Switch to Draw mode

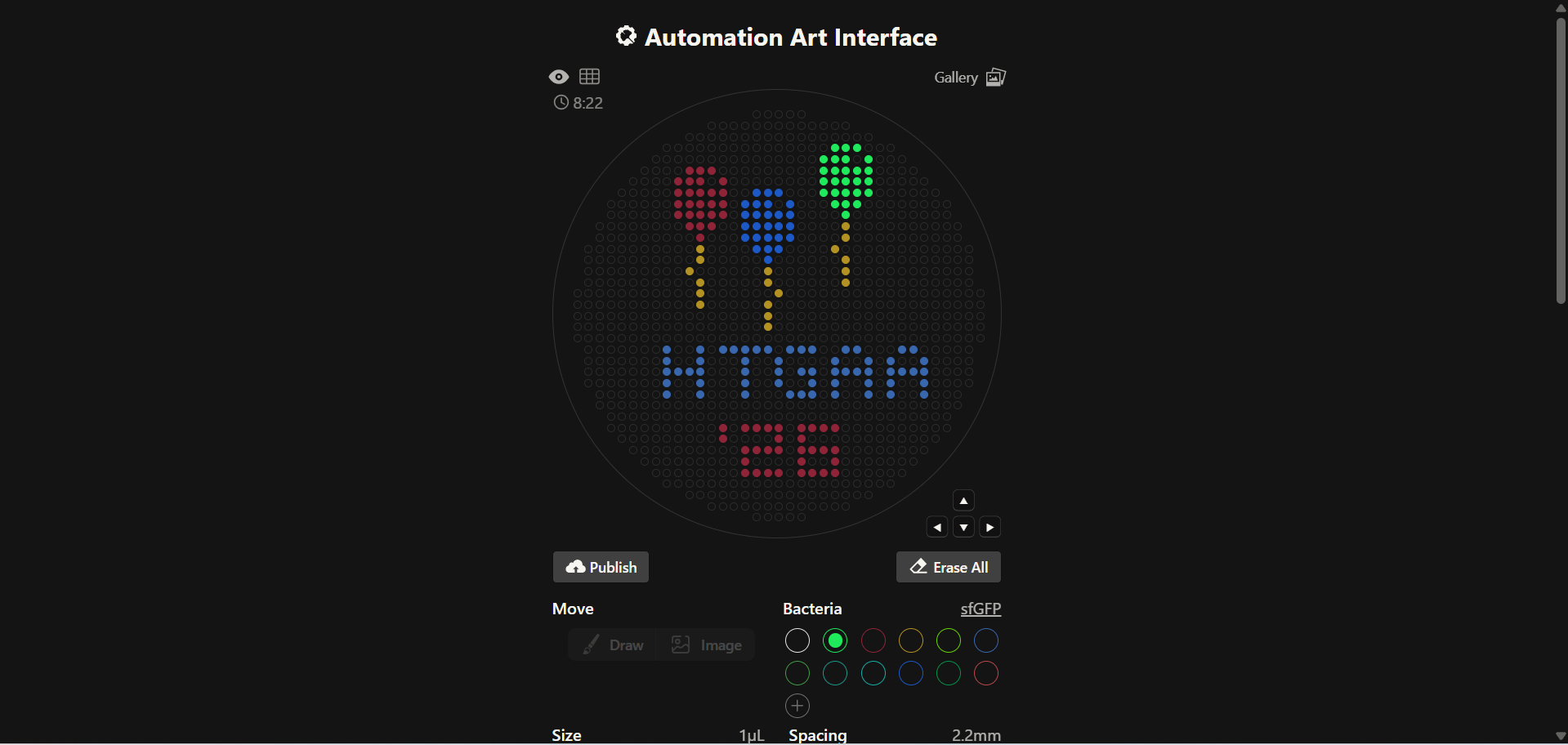[x=614, y=645]
